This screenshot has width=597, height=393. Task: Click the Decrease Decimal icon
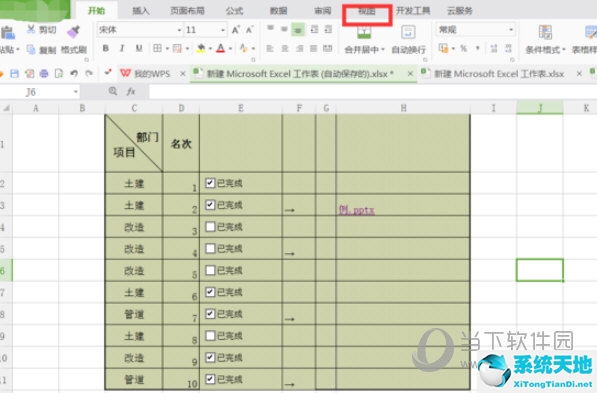point(508,48)
